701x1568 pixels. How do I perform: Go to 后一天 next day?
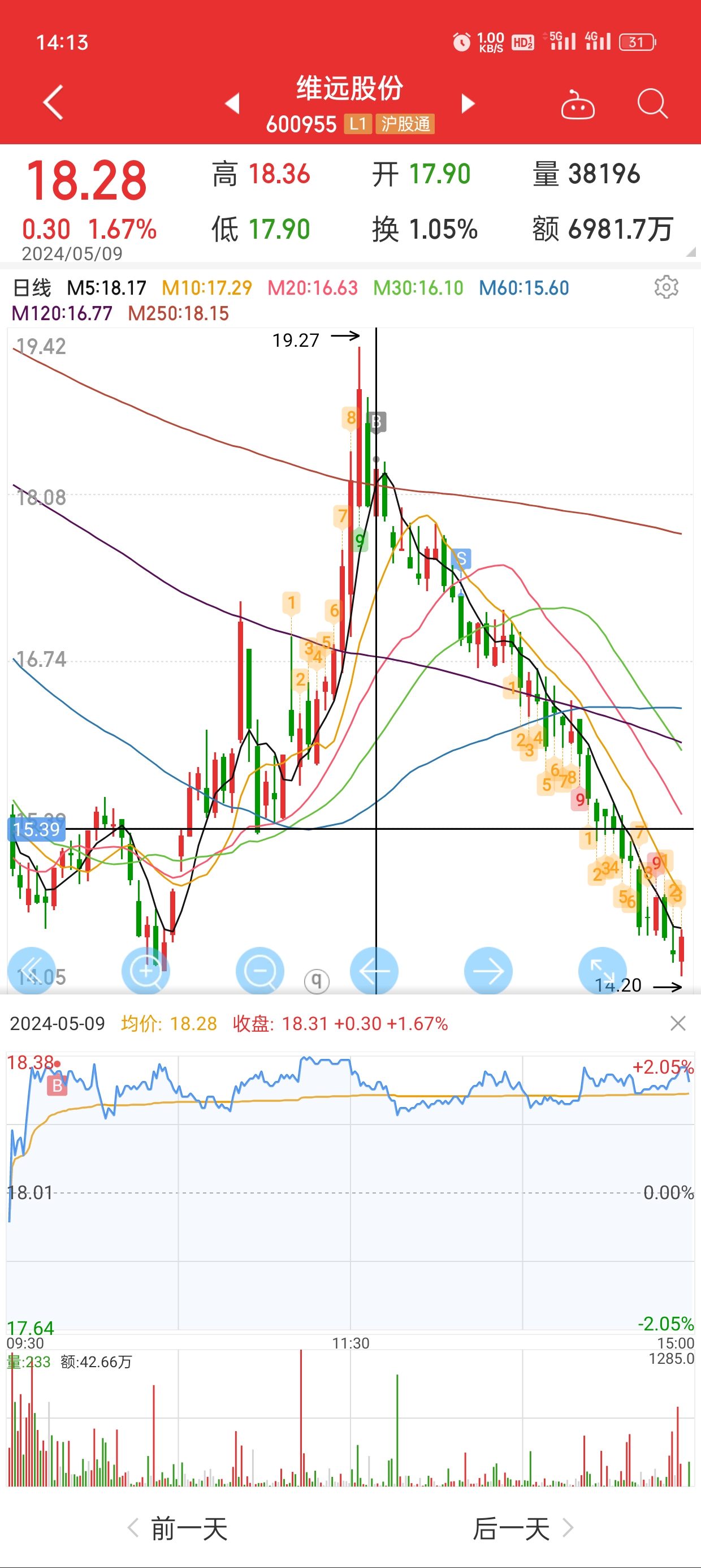523,1528
